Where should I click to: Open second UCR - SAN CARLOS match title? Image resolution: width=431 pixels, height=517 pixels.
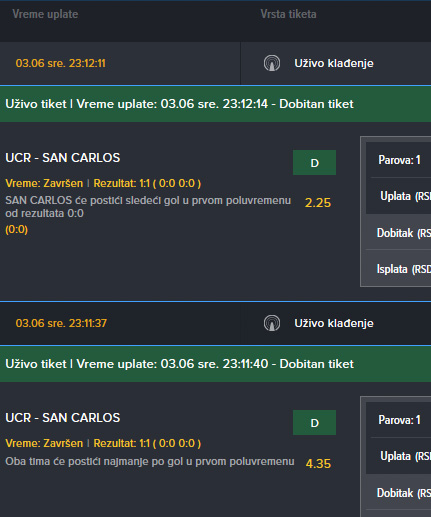point(63,418)
